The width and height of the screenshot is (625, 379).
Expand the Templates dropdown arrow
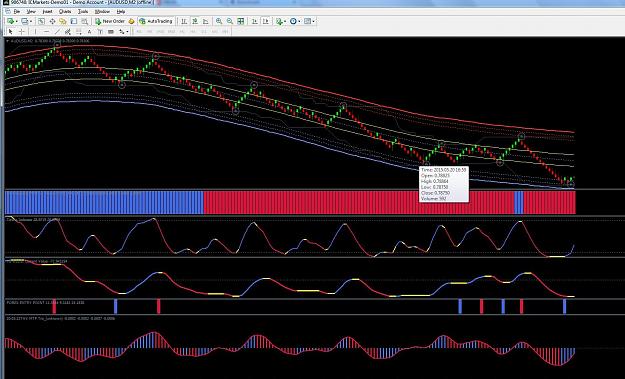click(314, 21)
